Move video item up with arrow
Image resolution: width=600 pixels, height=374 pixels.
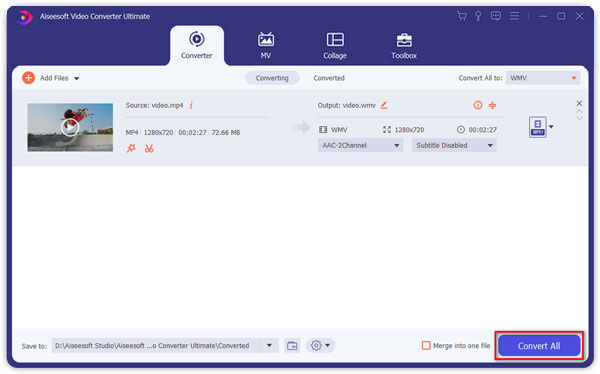tap(579, 112)
